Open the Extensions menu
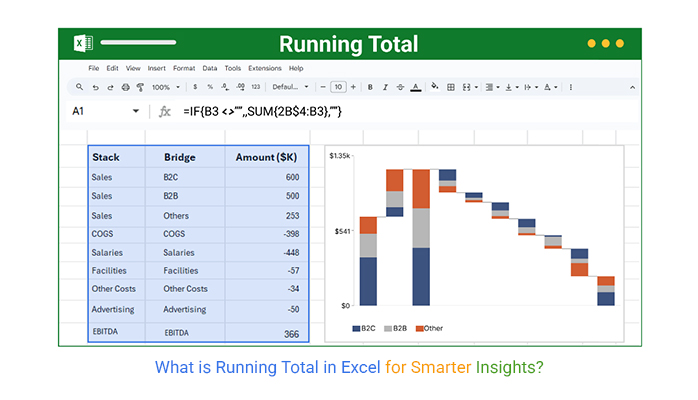 (x=265, y=68)
